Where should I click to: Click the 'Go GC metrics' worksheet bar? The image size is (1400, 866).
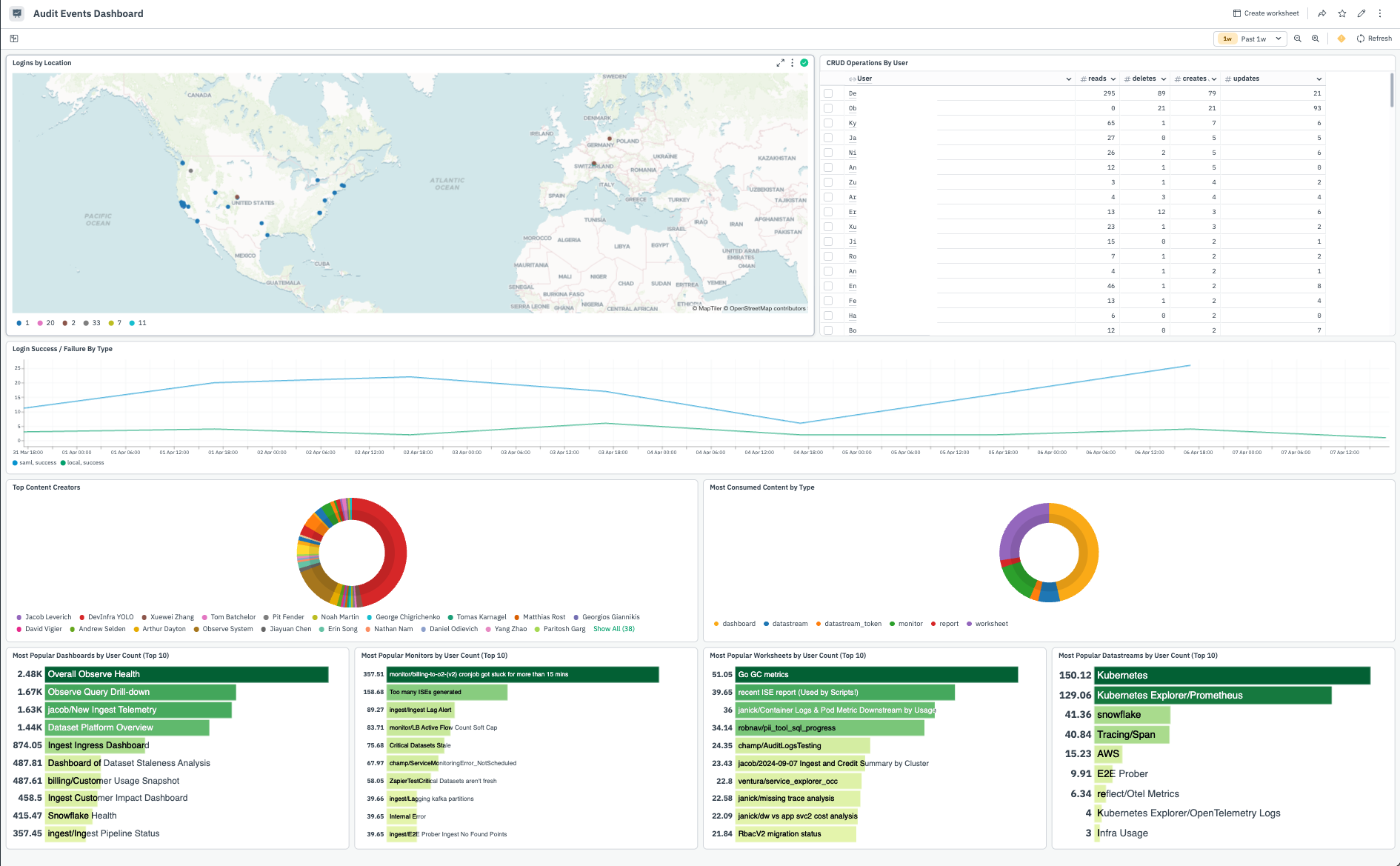pyautogui.click(x=876, y=675)
